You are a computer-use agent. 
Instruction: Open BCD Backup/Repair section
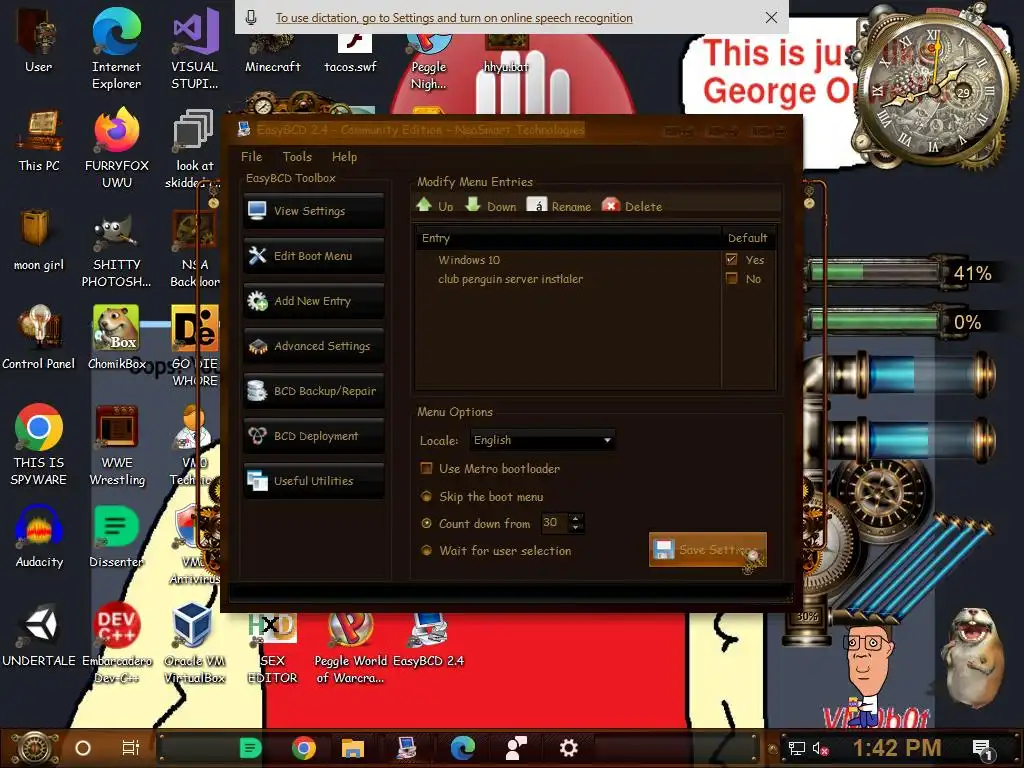[313, 391]
